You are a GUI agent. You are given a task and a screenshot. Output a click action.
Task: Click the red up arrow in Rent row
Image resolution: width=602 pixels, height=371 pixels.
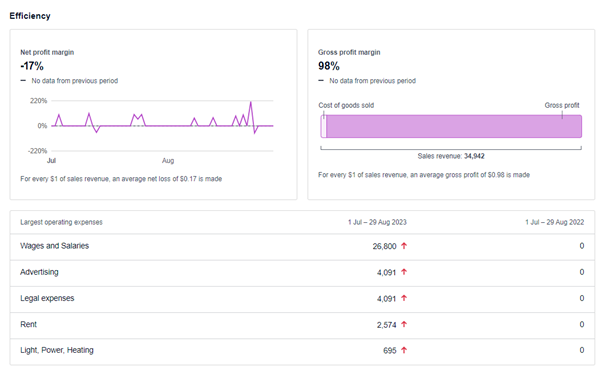click(404, 324)
